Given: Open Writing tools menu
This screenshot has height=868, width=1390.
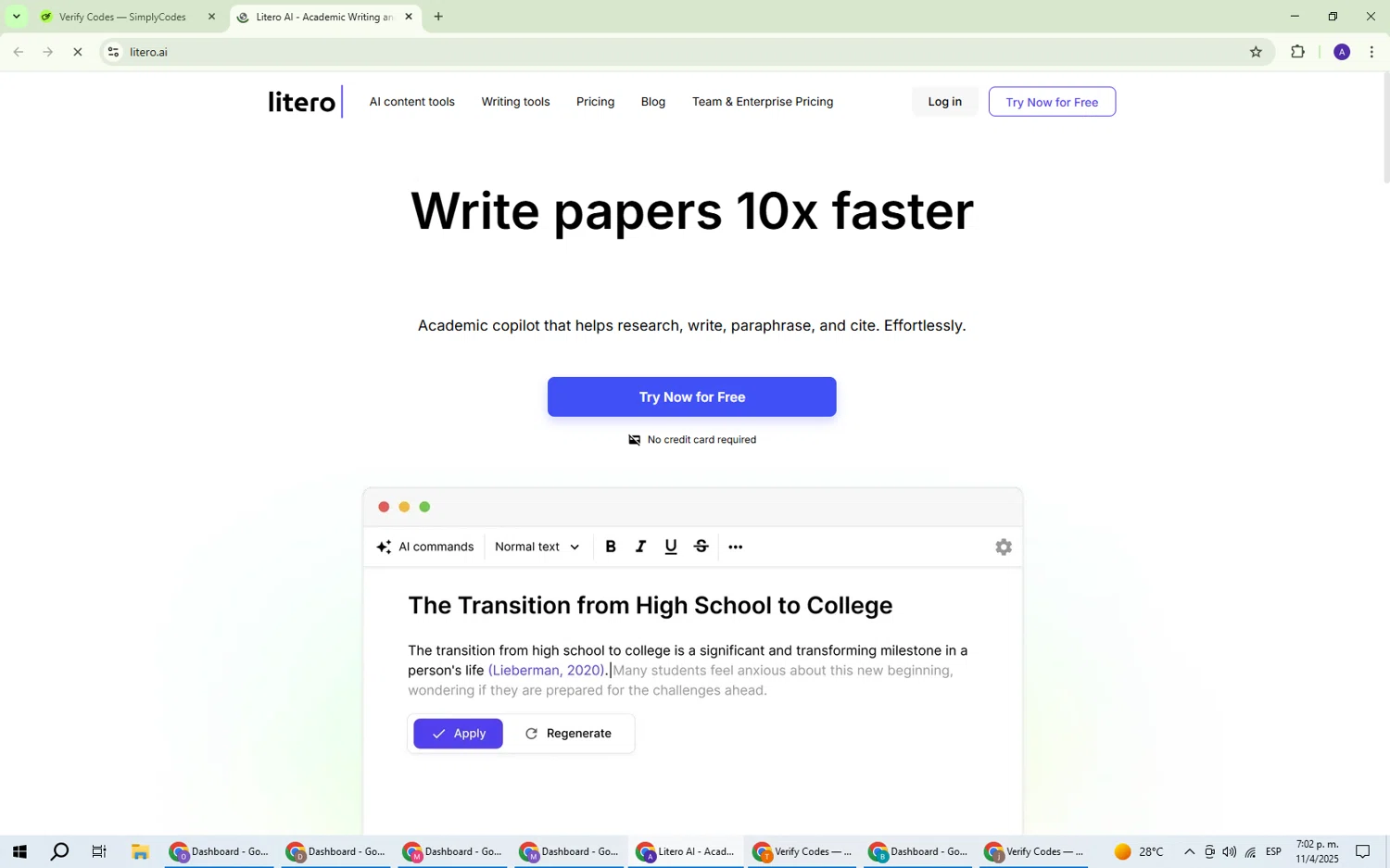Looking at the screenshot, I should (516, 102).
